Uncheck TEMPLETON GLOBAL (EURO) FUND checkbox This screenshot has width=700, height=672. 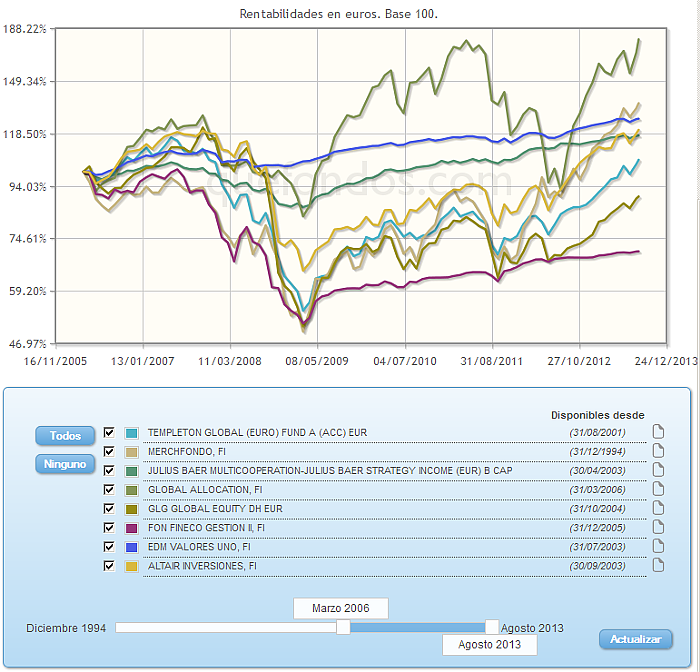[x=109, y=432]
